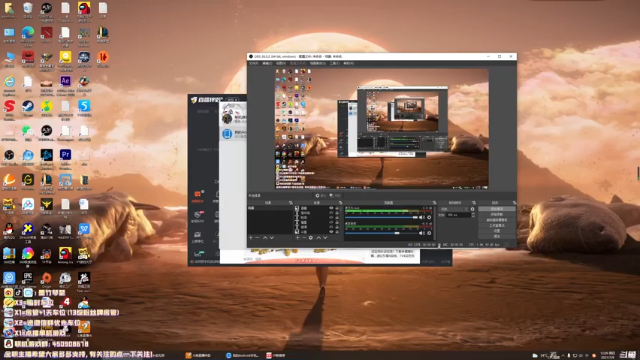The height and width of the screenshot is (360, 640).
Task: Select the scene entry in Scenes list
Action: click(270, 208)
